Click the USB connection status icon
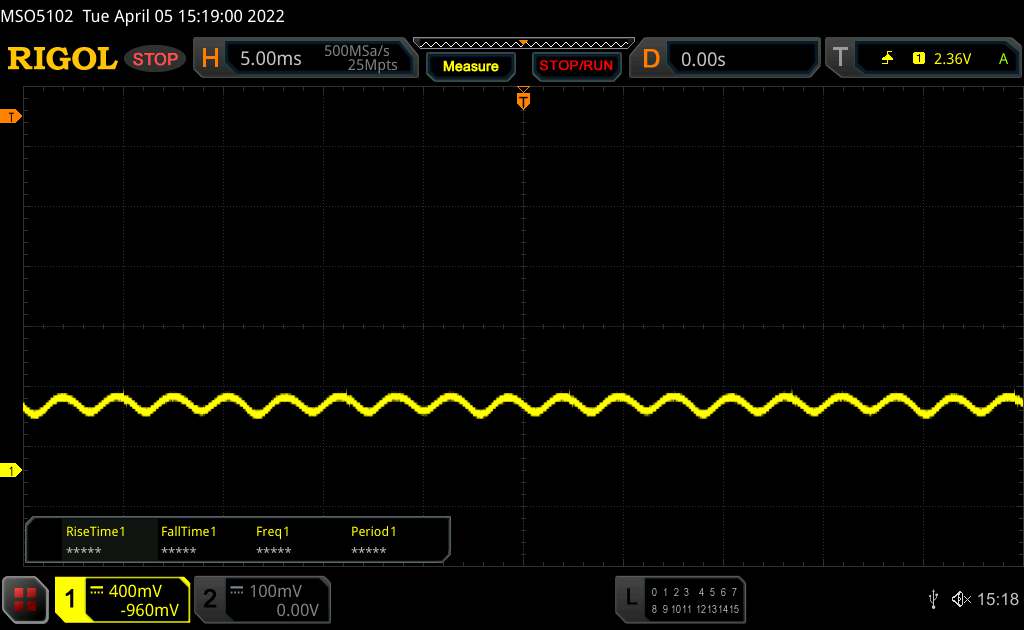Image resolution: width=1024 pixels, height=630 pixels. pyautogui.click(x=933, y=599)
